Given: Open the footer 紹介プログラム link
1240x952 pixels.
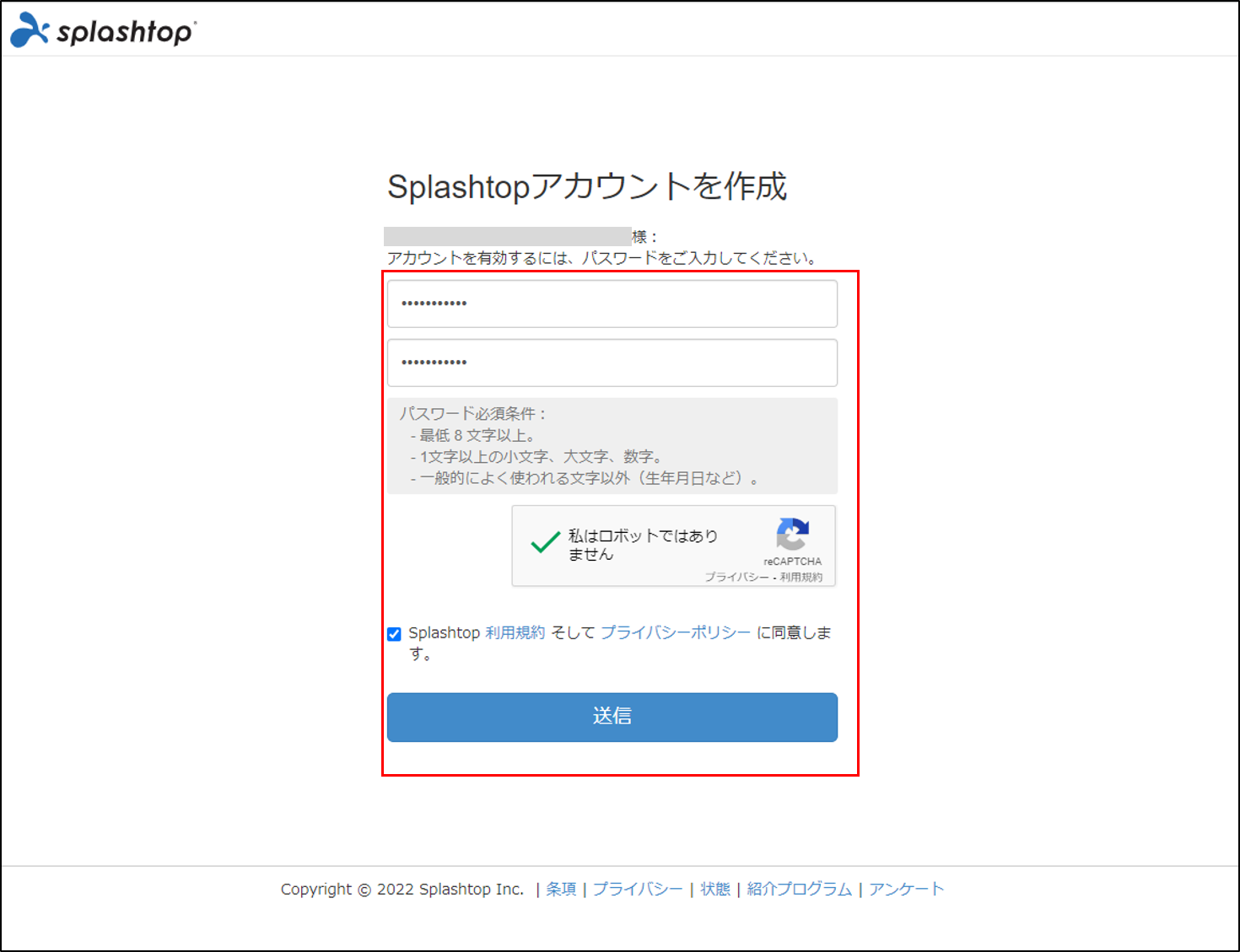Looking at the screenshot, I should (x=799, y=889).
